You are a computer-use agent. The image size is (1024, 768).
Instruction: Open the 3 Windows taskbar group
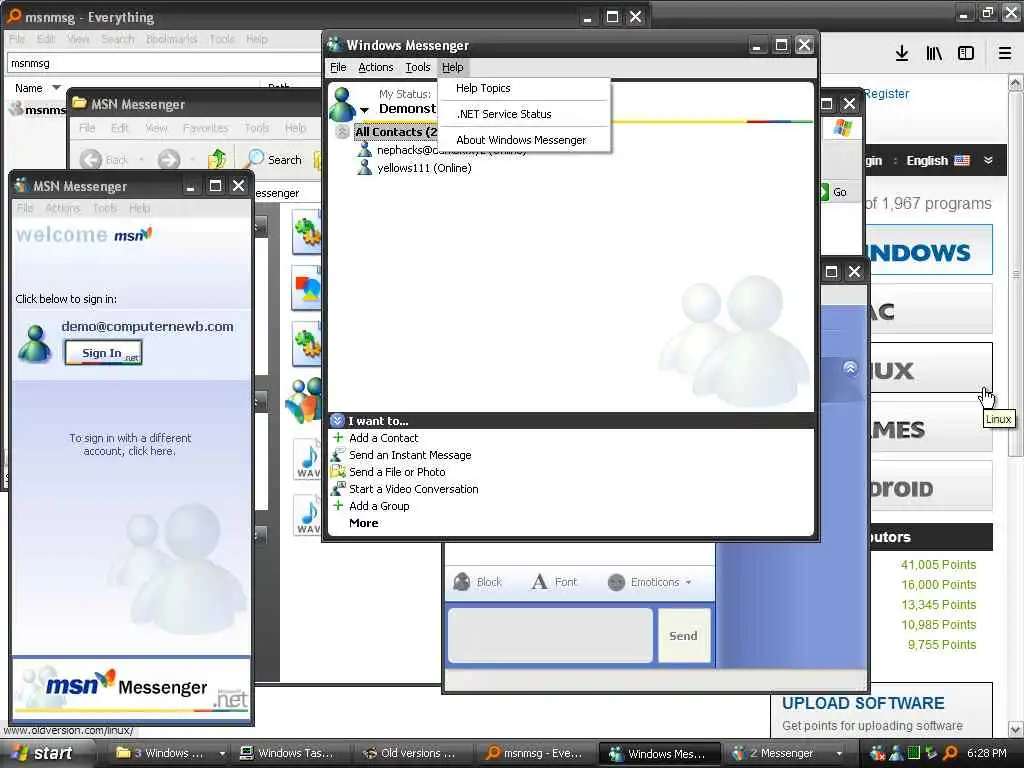(x=168, y=753)
